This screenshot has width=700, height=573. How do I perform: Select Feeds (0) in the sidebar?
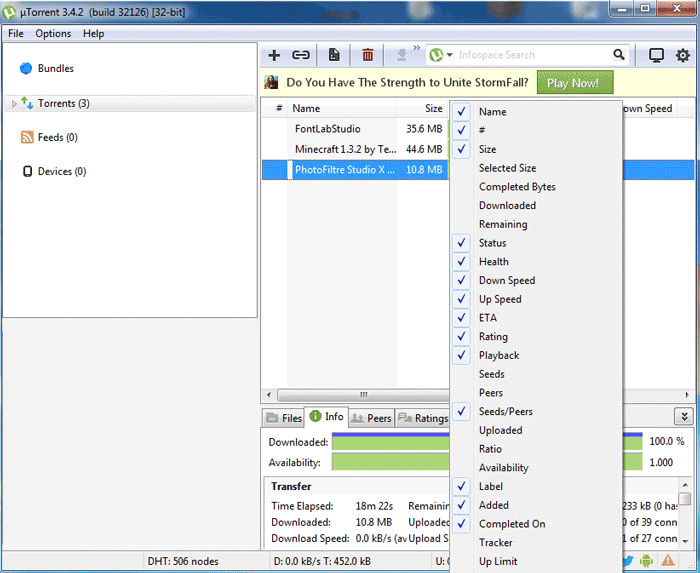click(x=58, y=137)
